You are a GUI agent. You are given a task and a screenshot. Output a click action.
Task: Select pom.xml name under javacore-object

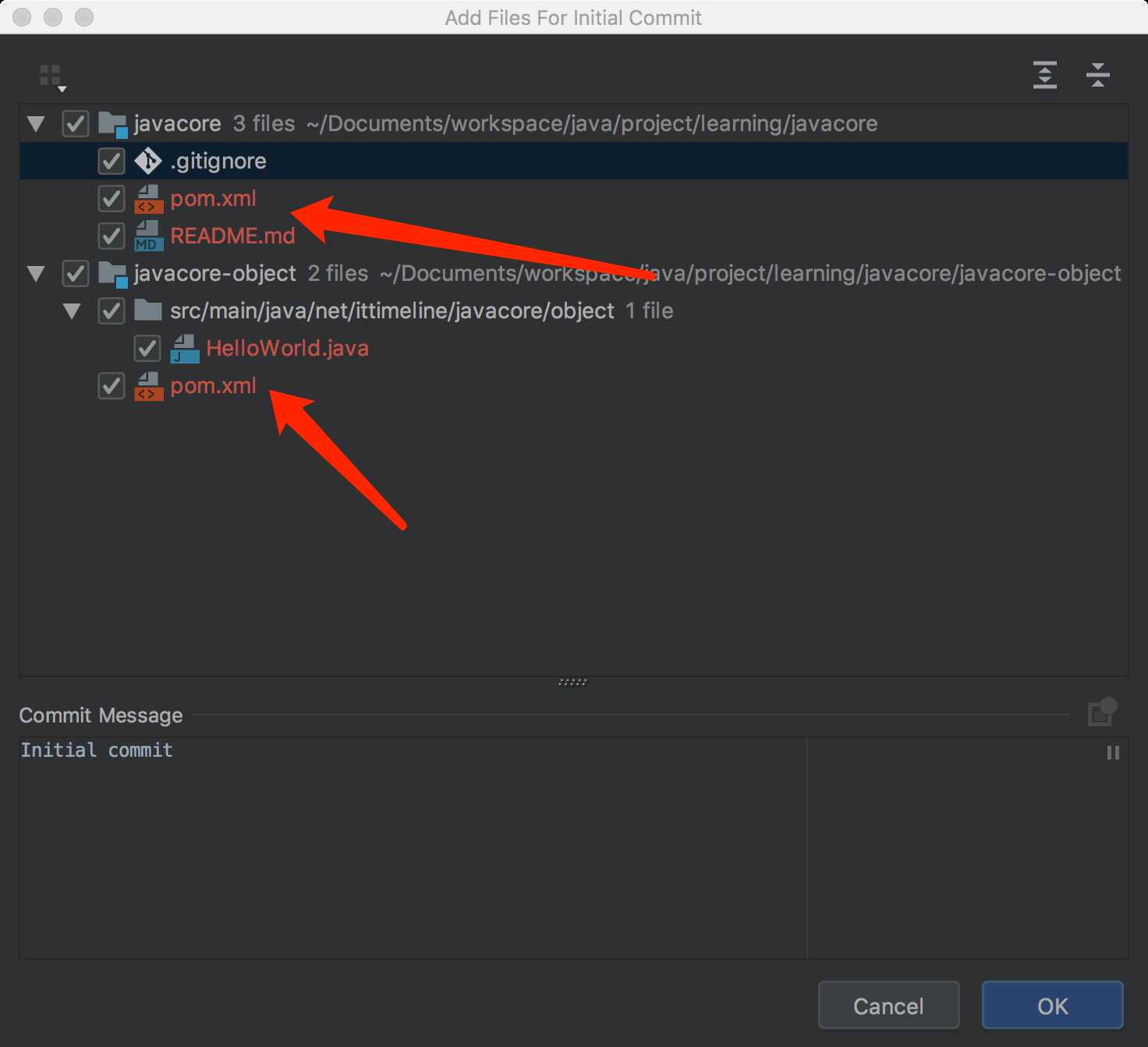tap(213, 386)
